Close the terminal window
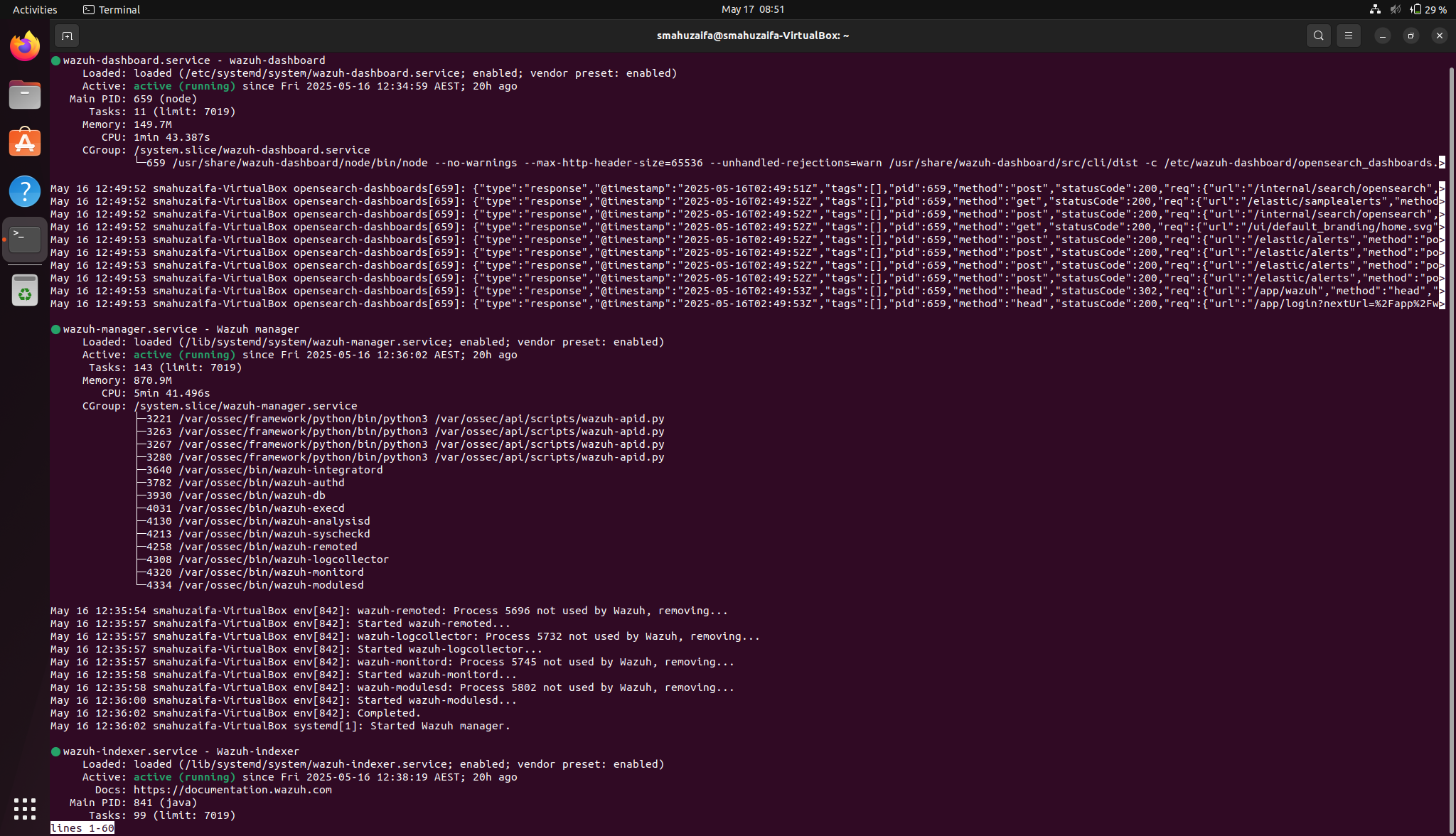1456x836 pixels. point(1440,36)
